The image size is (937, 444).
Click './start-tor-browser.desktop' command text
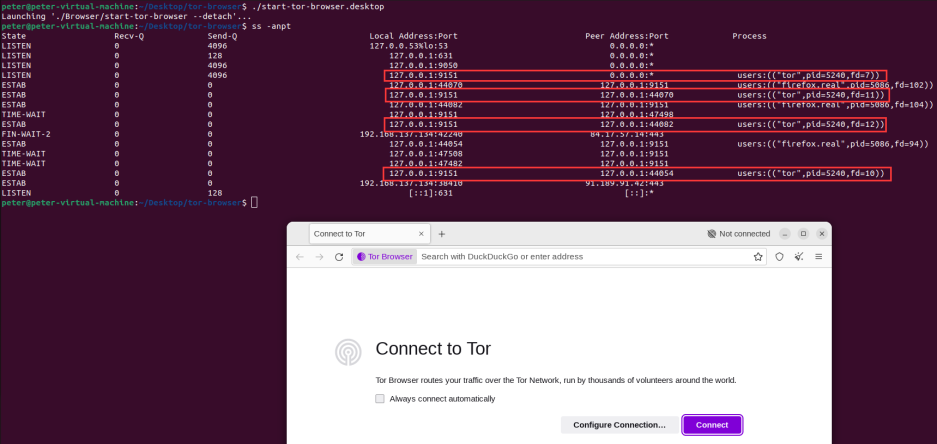tap(318, 7)
